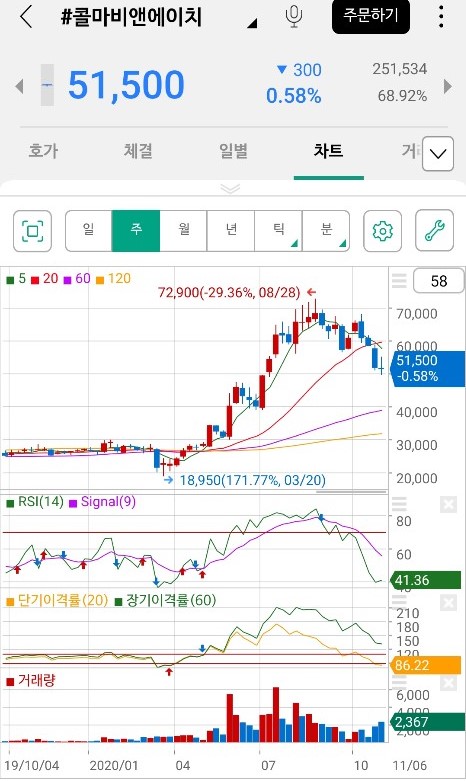The width and height of the screenshot is (466, 781).
Task: Tap chart horizontal scroll indicator bar
Action: pyautogui.click(x=351, y=492)
